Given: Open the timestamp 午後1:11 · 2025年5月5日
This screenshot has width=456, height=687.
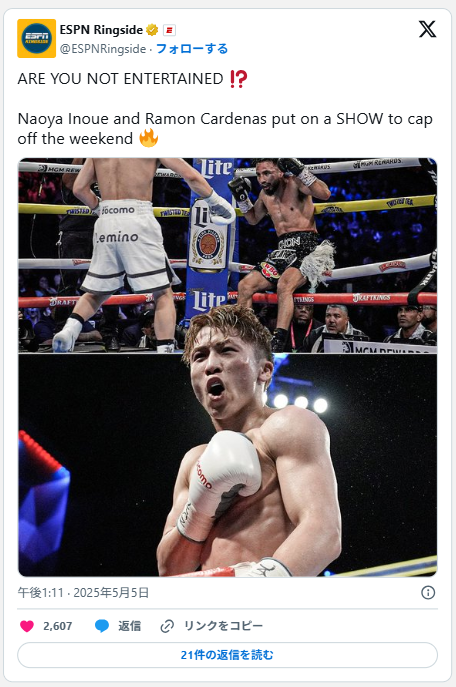Looking at the screenshot, I should [83, 593].
